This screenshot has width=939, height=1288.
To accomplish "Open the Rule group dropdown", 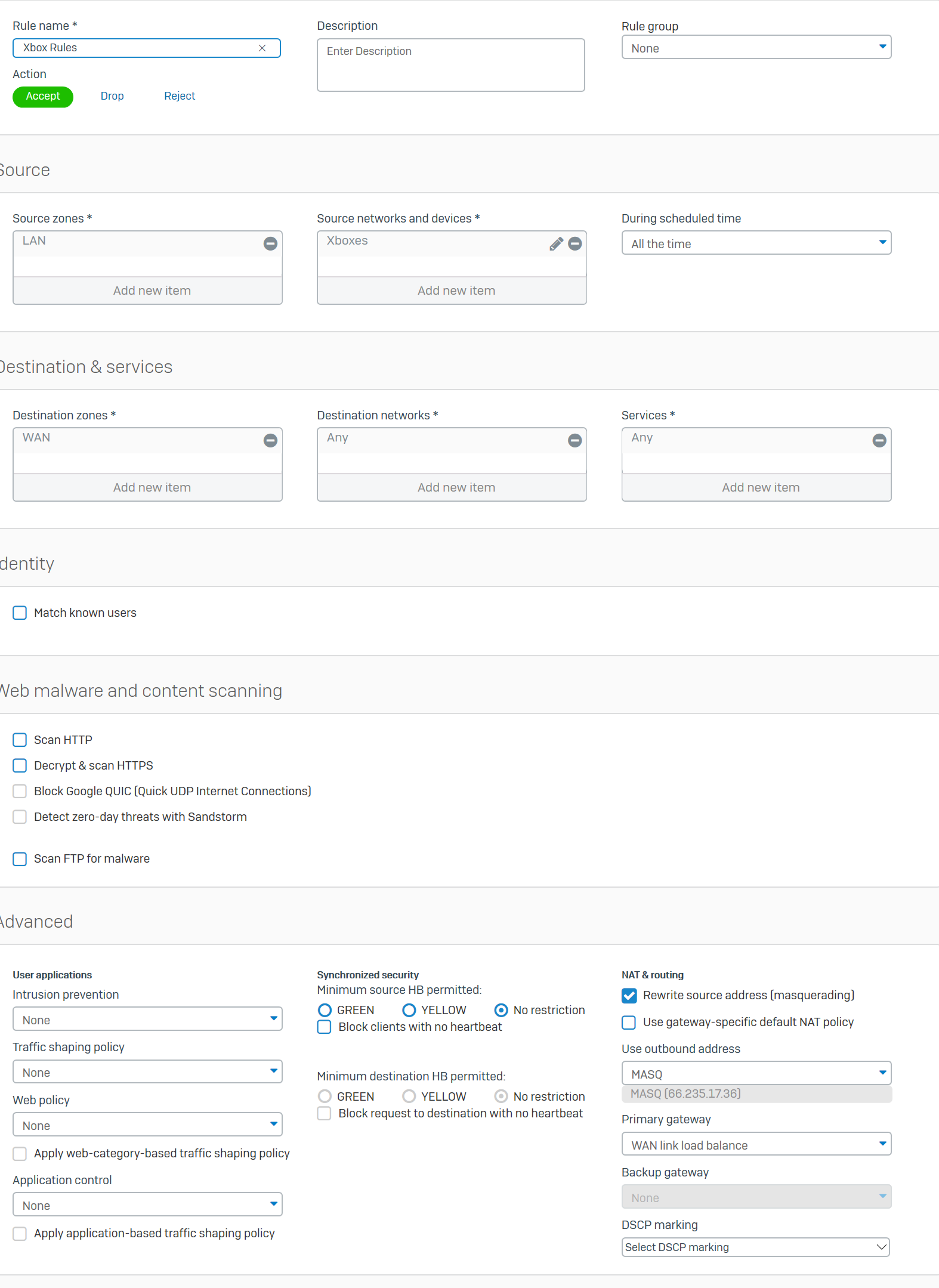I will [756, 48].
